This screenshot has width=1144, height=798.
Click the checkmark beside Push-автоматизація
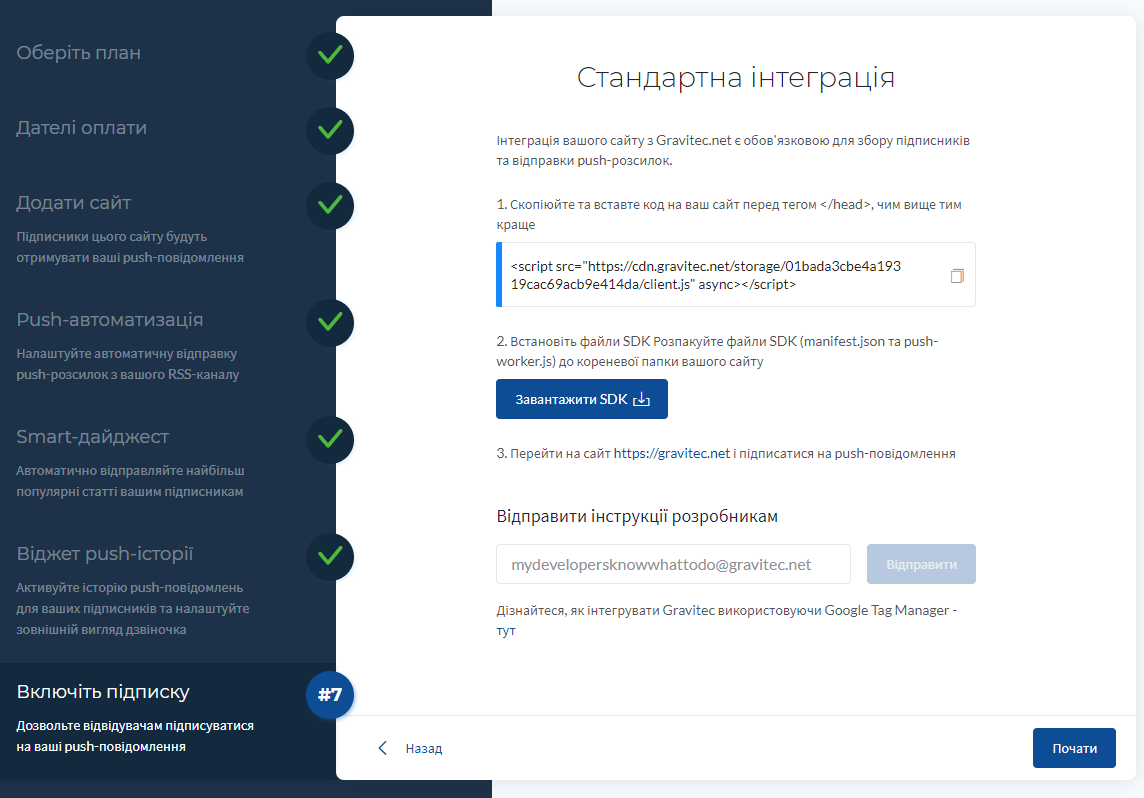click(x=331, y=322)
